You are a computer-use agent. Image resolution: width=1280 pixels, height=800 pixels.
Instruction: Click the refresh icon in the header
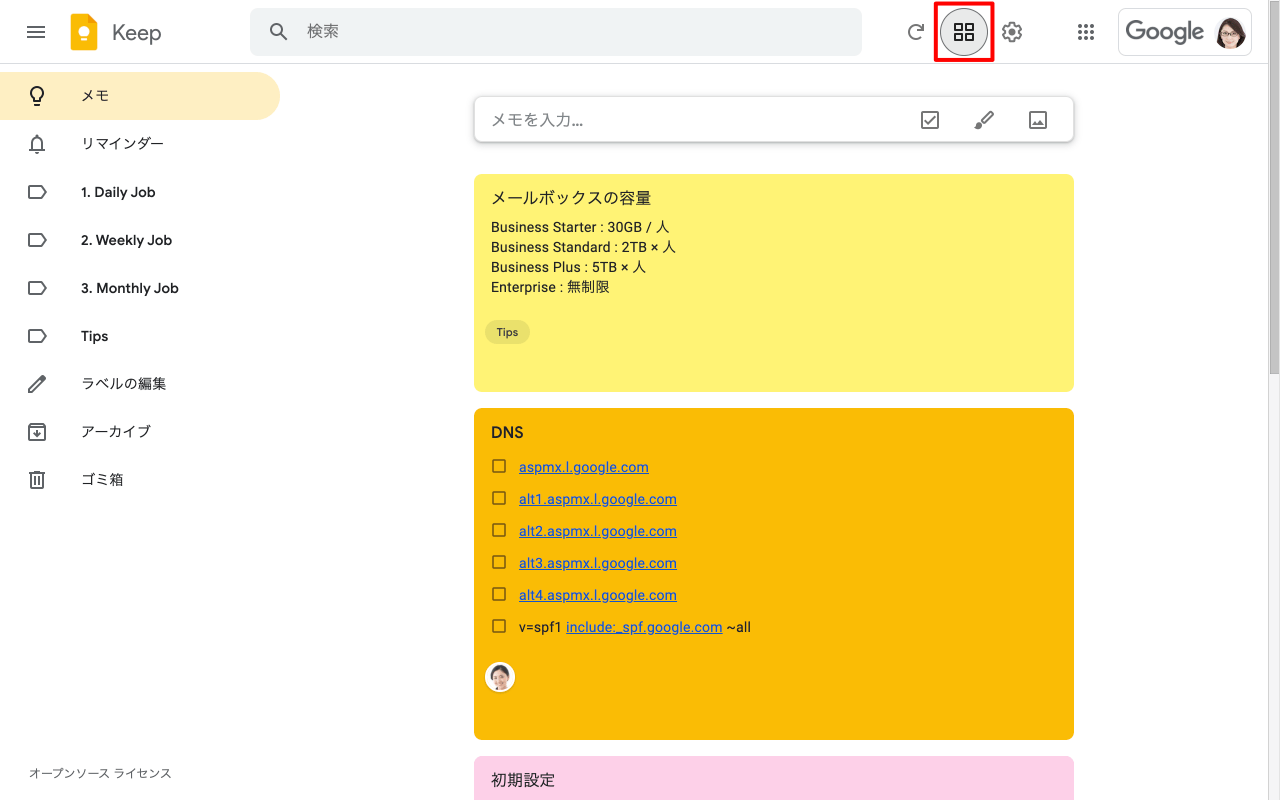pos(915,32)
